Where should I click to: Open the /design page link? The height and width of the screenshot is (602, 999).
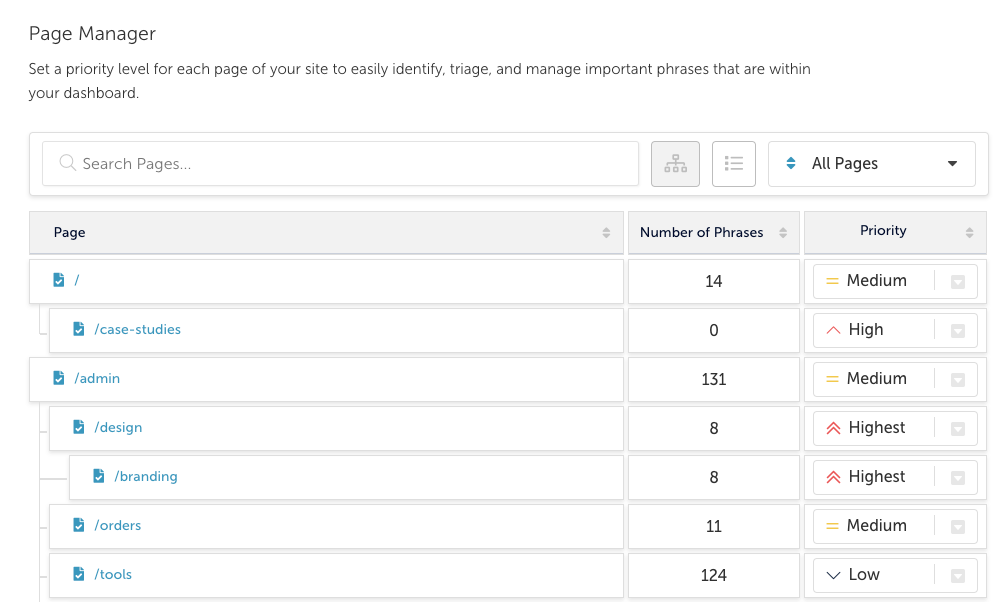click(x=118, y=427)
